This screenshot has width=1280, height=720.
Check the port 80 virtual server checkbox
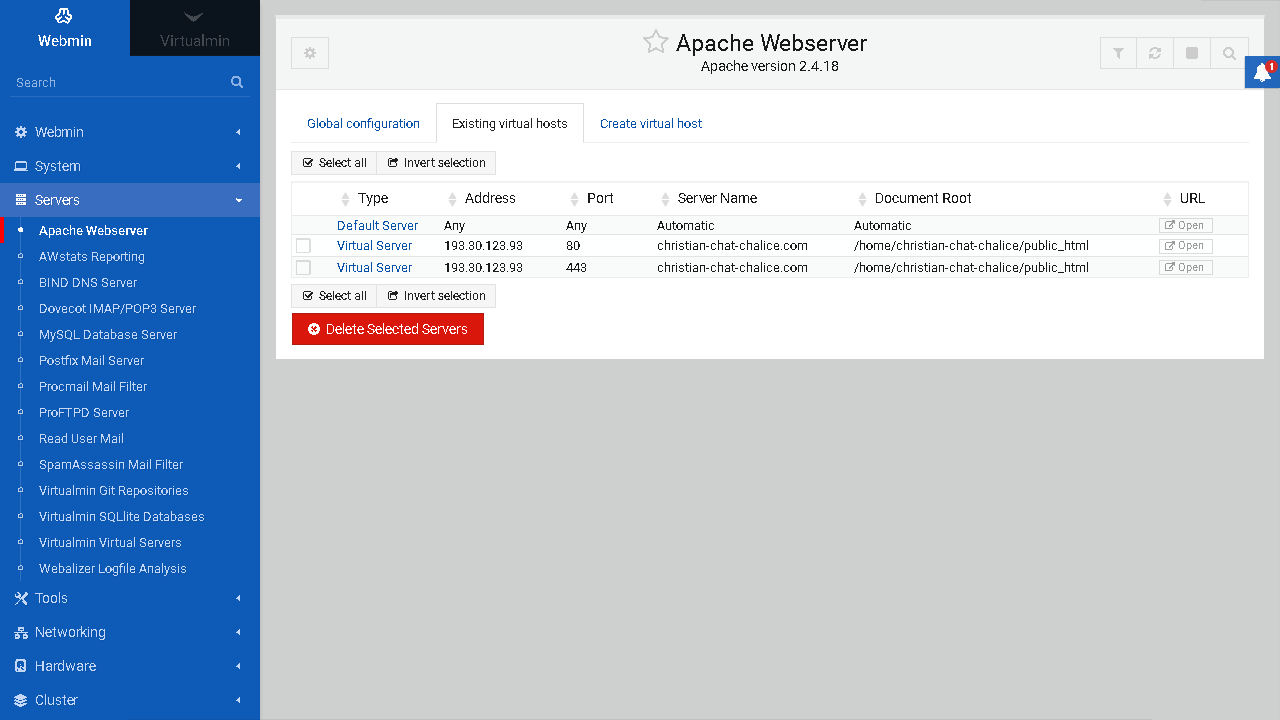303,246
